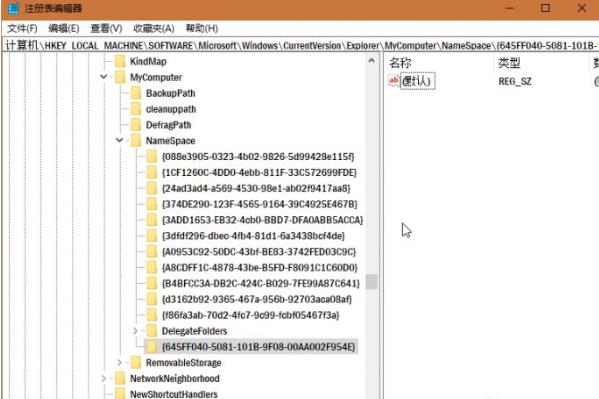Select key {d3162b92-9365-467a-956b-92703aca08af}
Screen dimensions: 599x399
pyautogui.click(x=257, y=299)
